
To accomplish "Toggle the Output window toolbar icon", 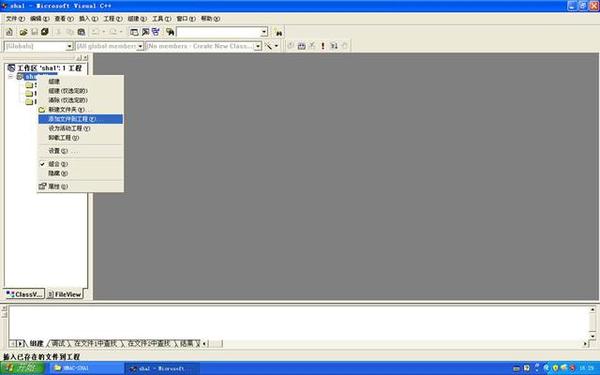I will (x=145, y=32).
